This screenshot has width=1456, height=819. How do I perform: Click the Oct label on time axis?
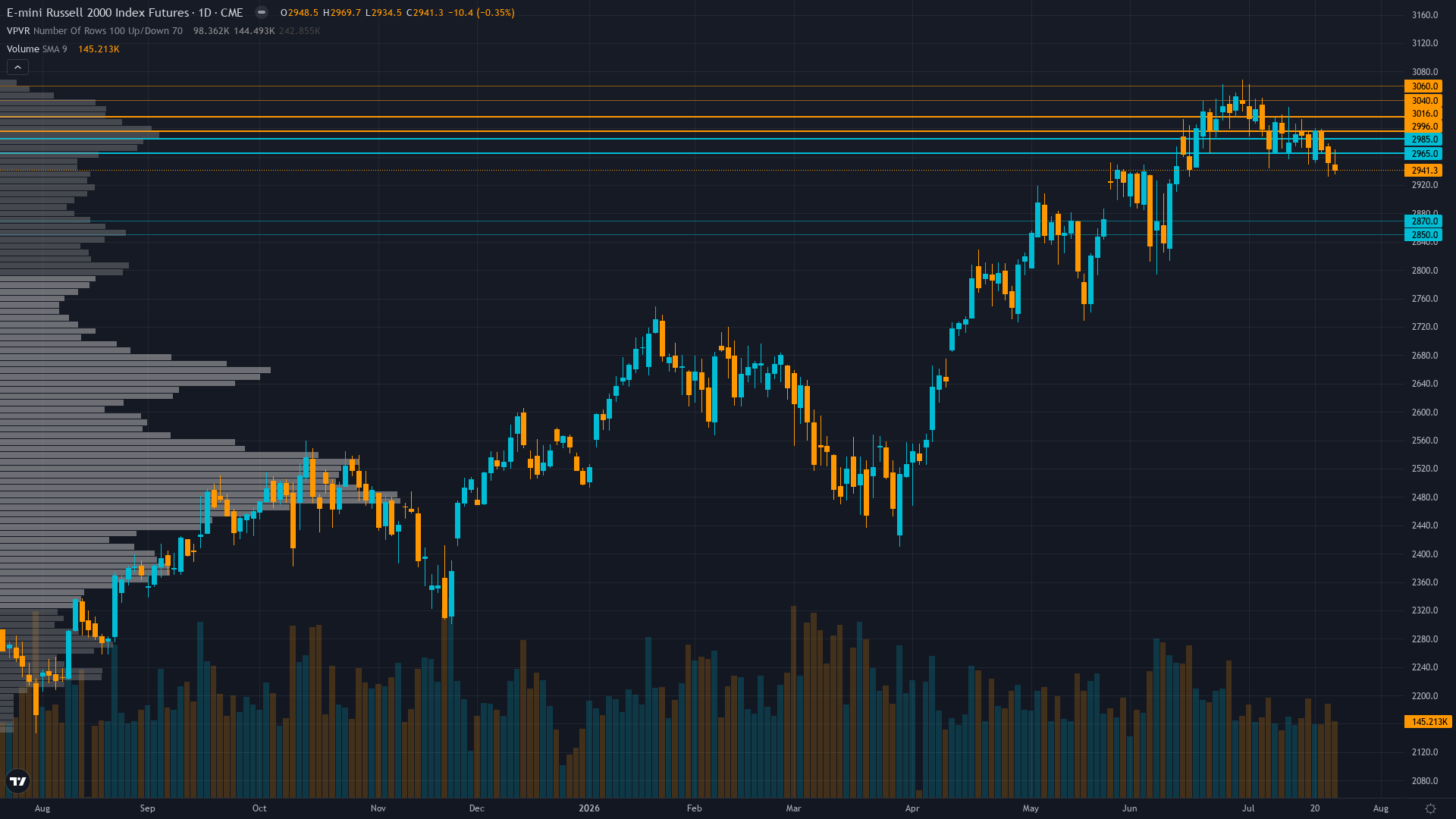click(x=259, y=808)
